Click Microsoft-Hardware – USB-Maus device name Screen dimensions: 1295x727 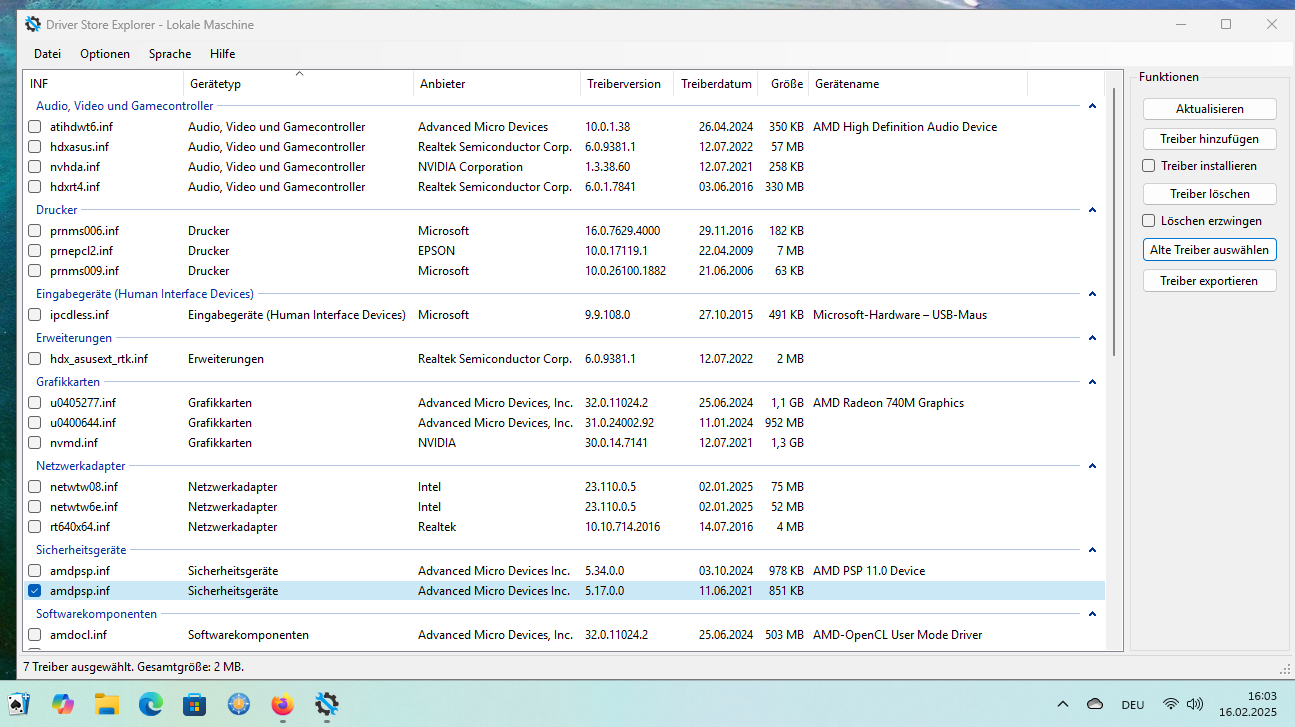point(900,315)
